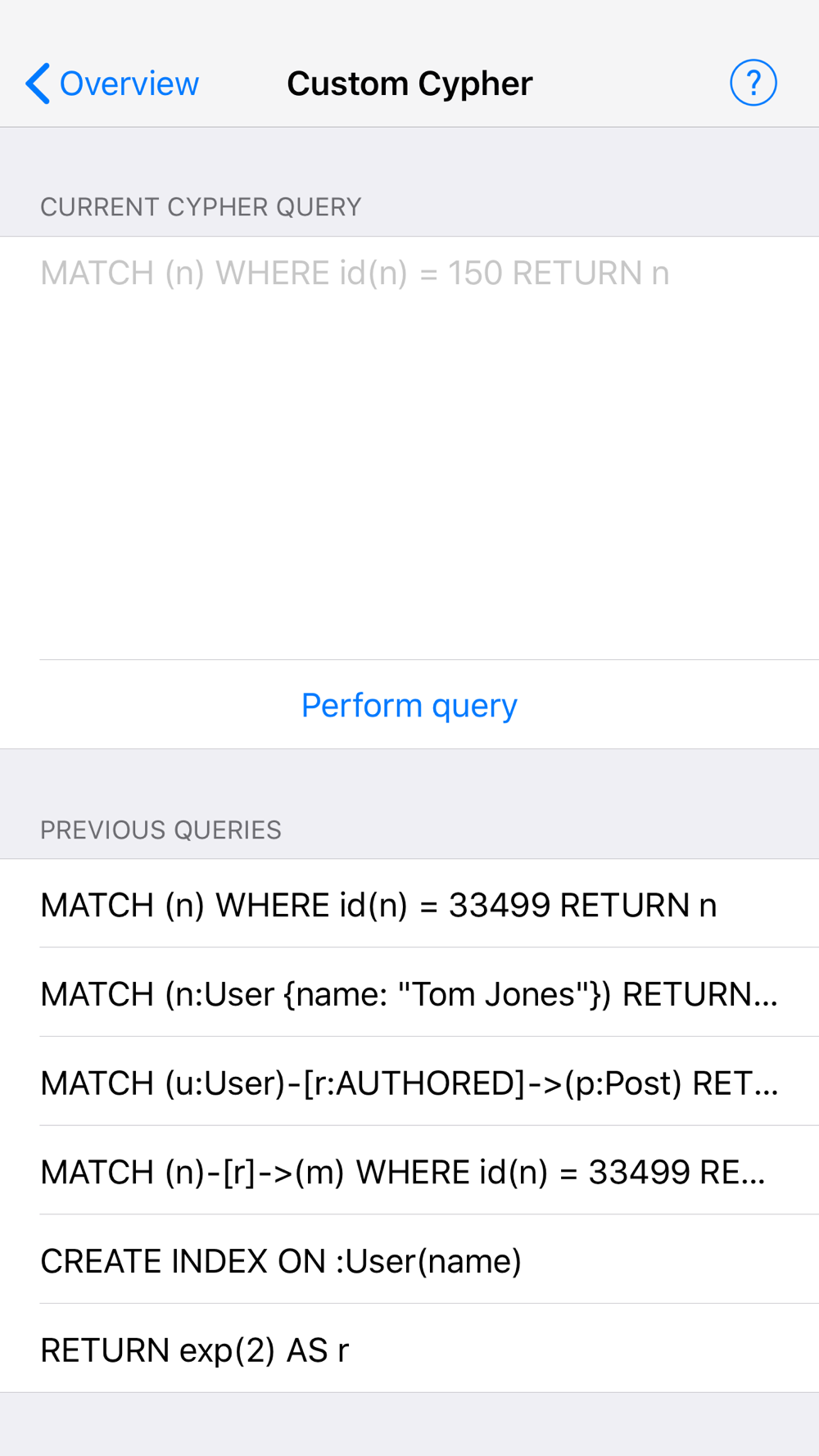
Task: Pick the MATCH (n)-[r]->(m) query
Action: pos(409,1171)
